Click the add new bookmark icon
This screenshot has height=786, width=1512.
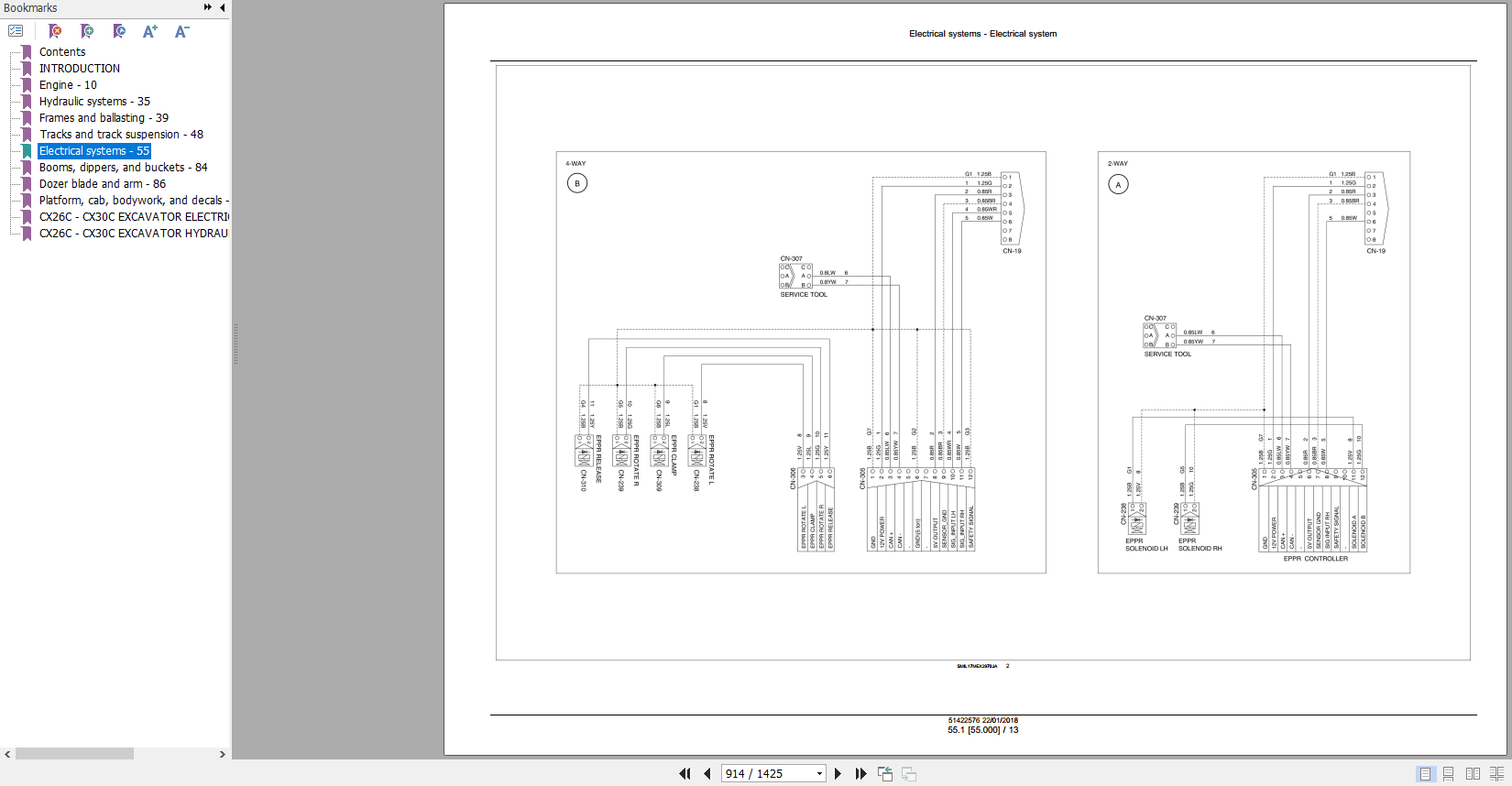(87, 31)
